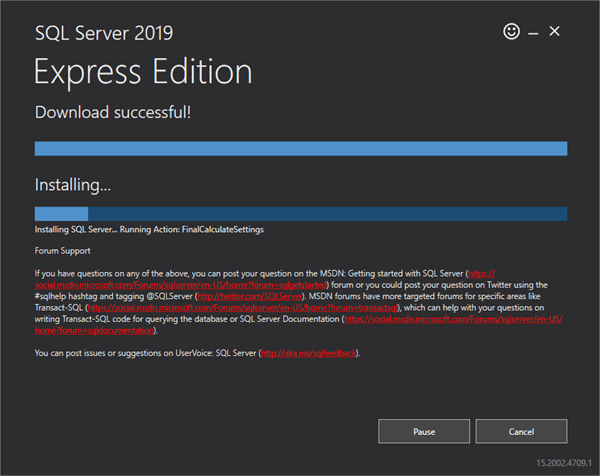Open the Transact-SQL forum link
This screenshot has width=600, height=476.
(x=243, y=308)
